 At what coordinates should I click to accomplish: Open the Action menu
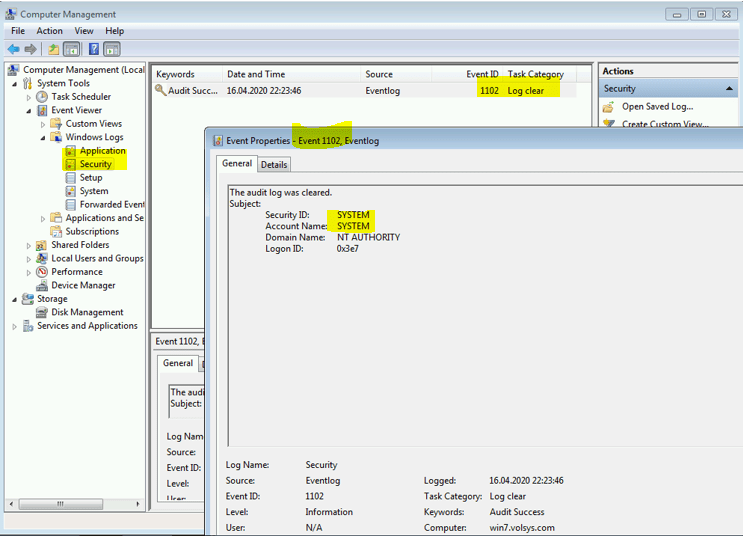point(49,31)
